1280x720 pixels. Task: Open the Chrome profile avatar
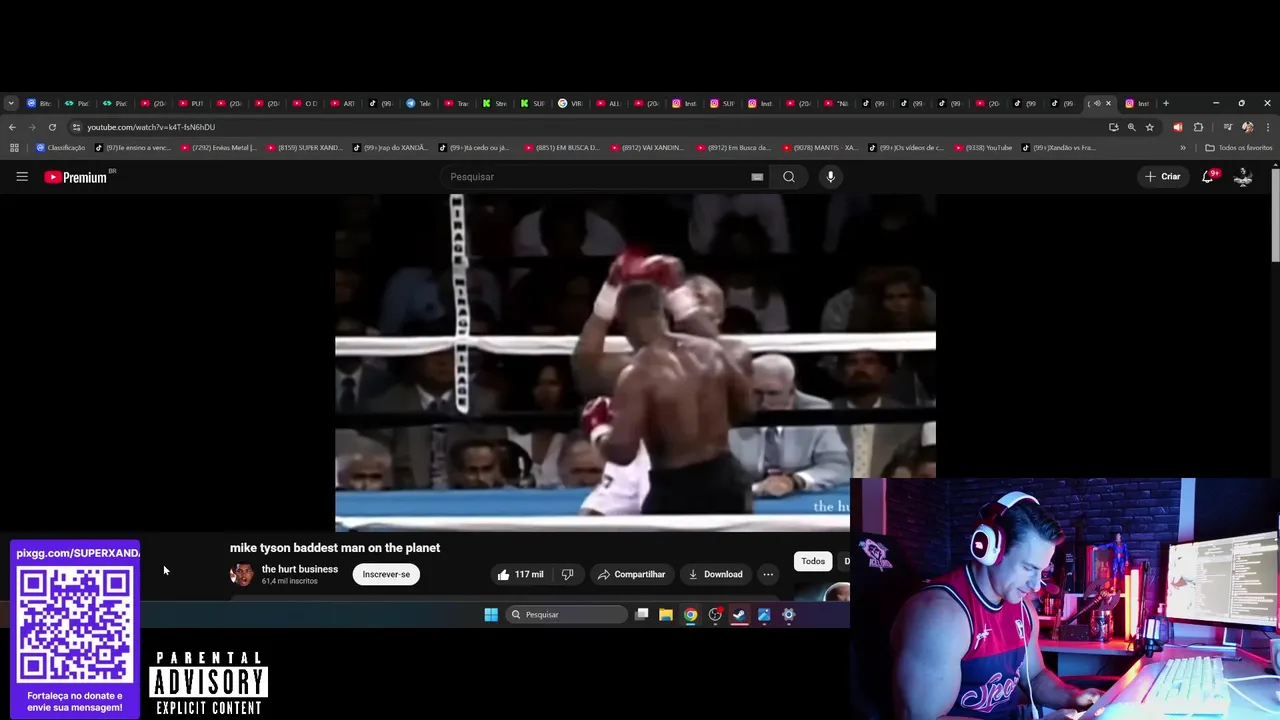click(x=1247, y=127)
